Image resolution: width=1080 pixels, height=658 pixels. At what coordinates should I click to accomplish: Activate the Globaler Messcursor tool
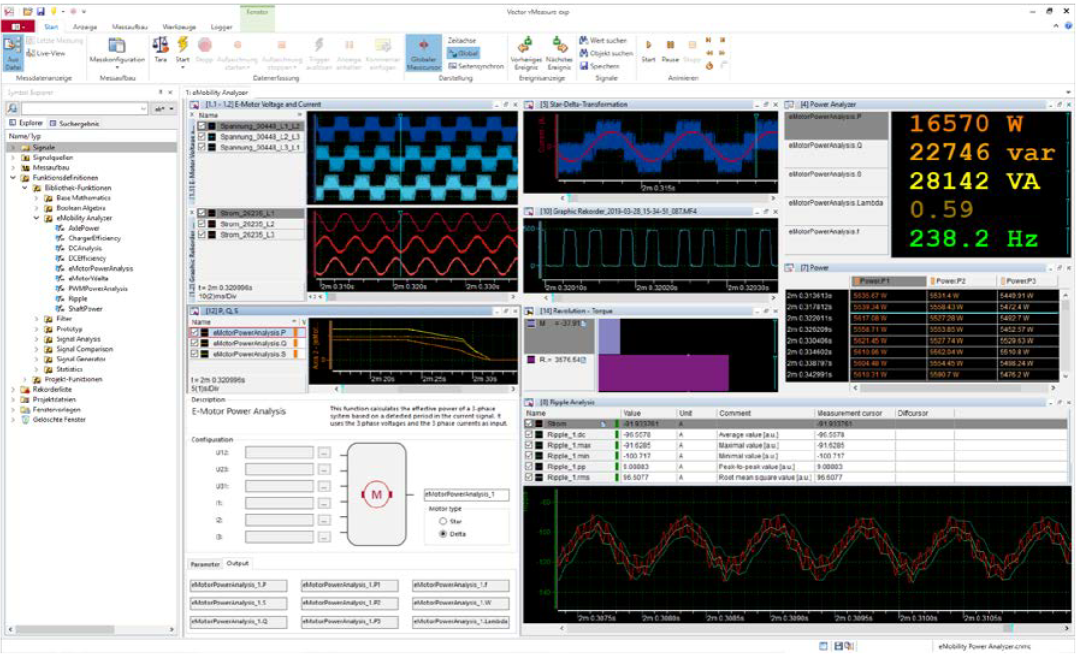[x=424, y=49]
